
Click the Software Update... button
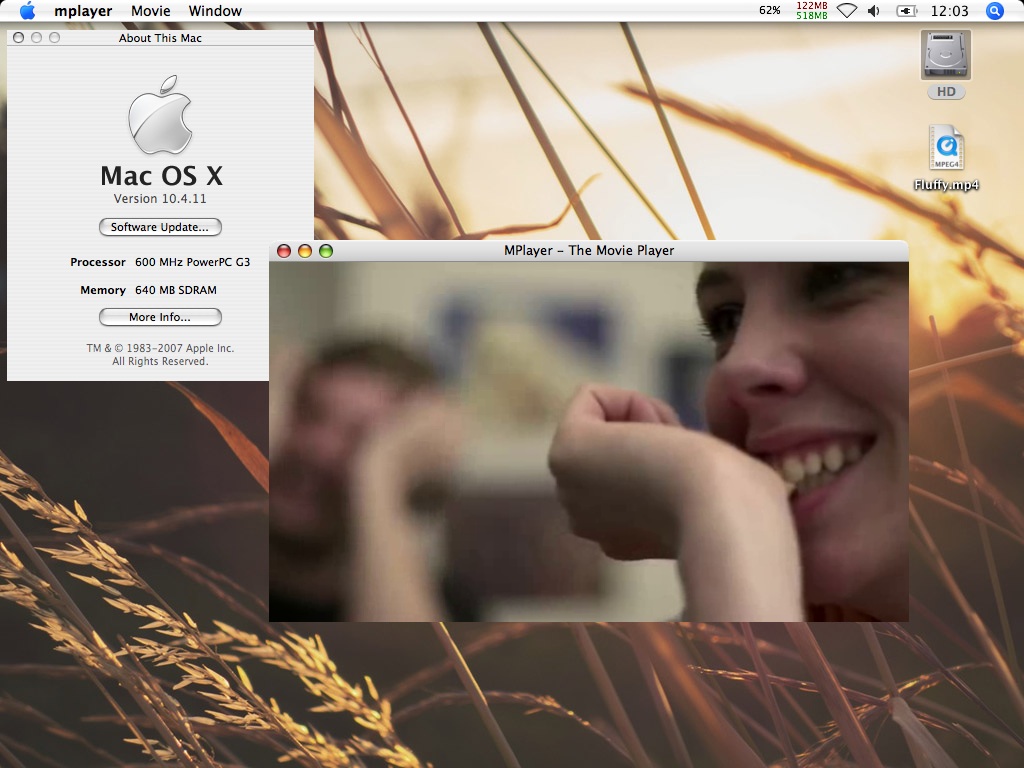160,227
